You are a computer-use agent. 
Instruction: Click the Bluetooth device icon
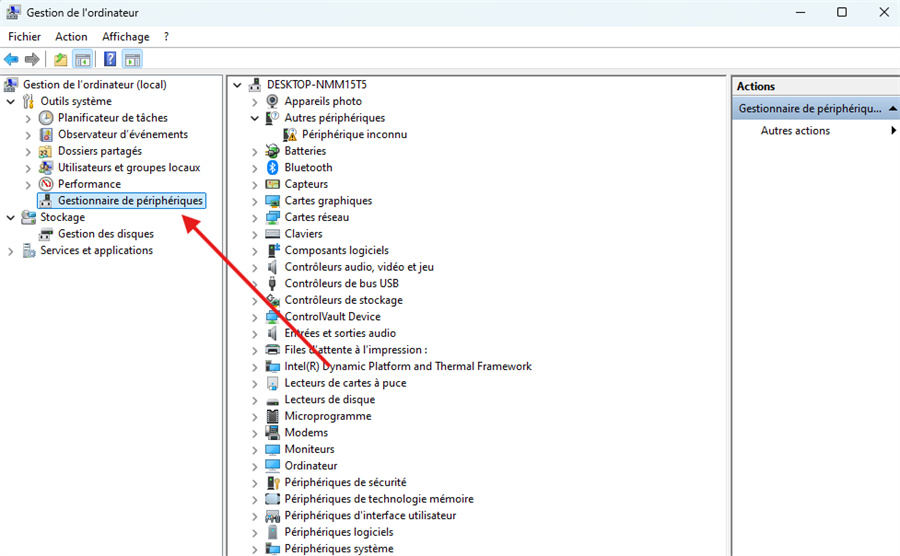tap(273, 168)
